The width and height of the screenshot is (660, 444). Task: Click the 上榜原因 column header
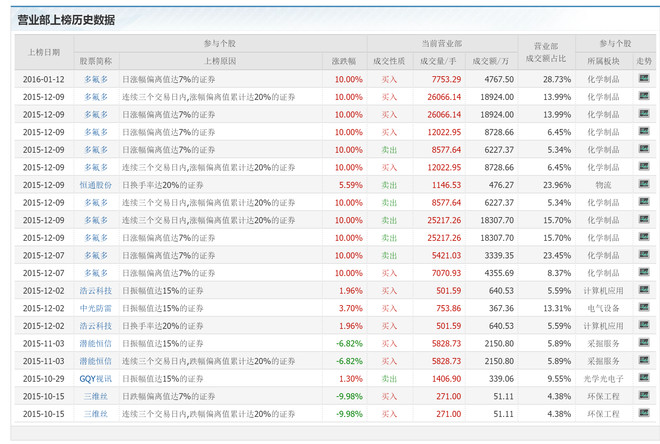220,61
